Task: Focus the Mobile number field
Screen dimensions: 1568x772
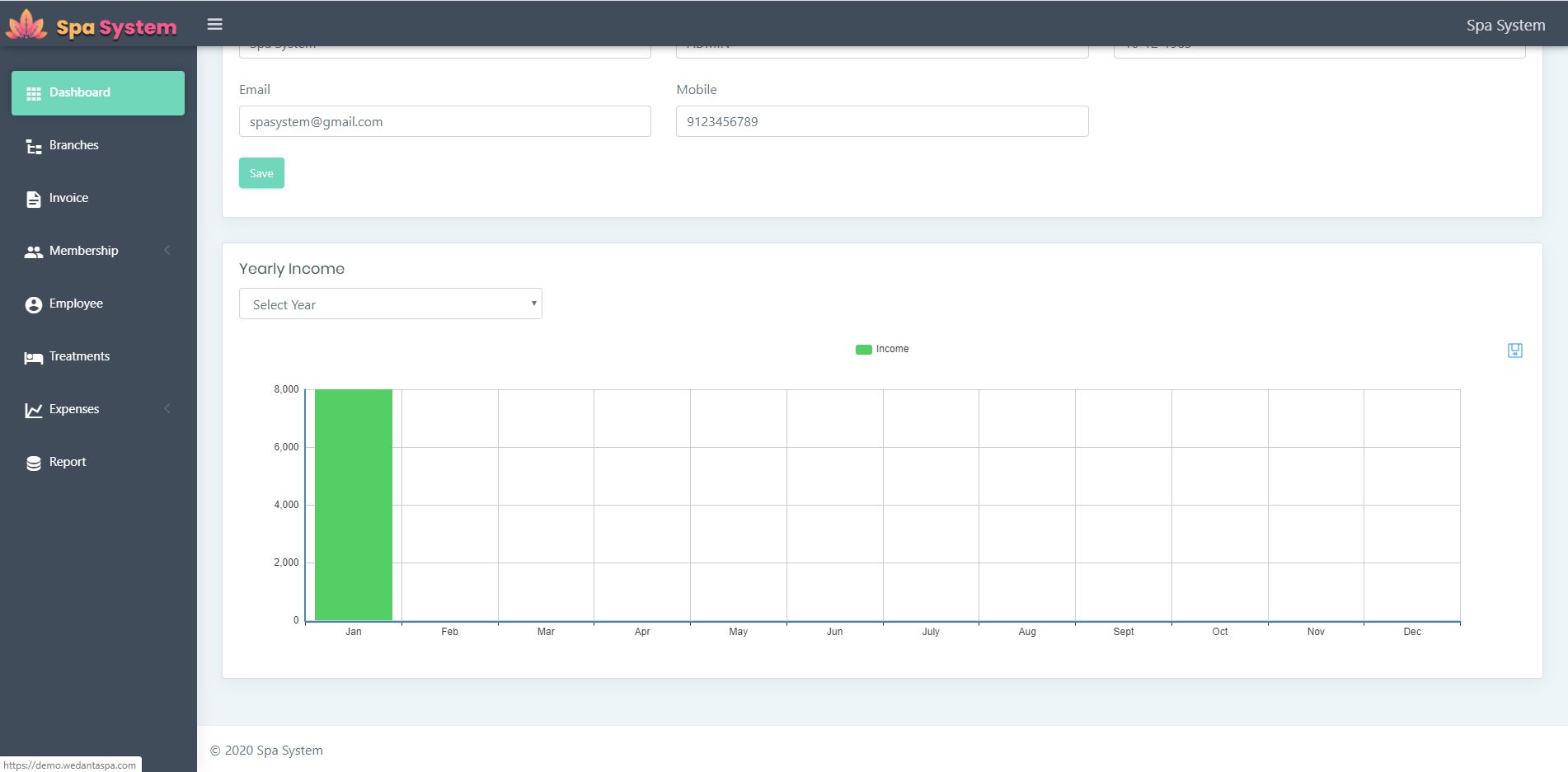Action: (881, 121)
